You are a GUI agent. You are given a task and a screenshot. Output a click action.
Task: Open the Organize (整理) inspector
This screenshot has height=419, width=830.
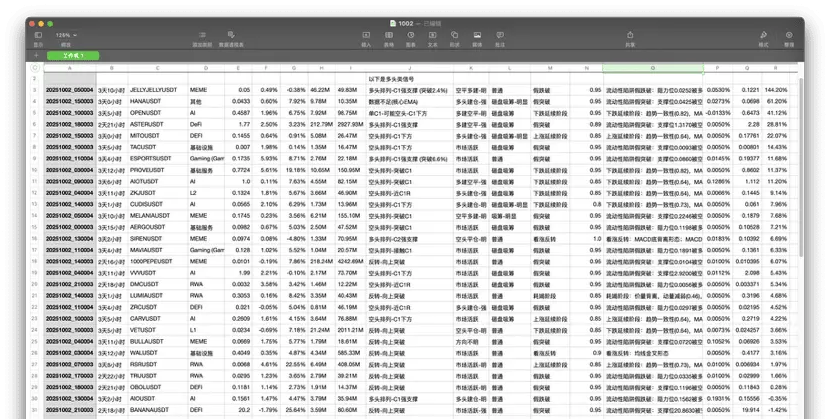789,35
